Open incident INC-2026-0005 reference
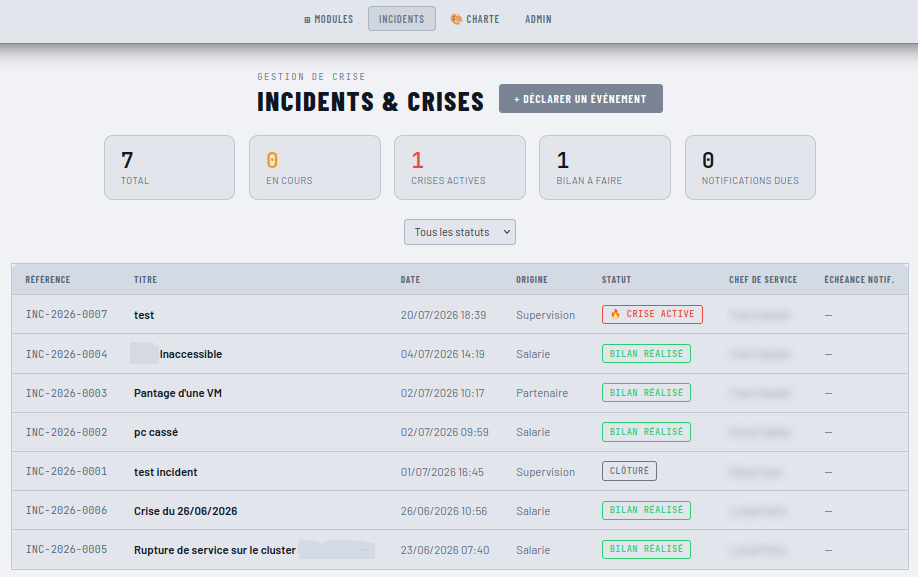The width and height of the screenshot is (918, 577). click(x=66, y=549)
